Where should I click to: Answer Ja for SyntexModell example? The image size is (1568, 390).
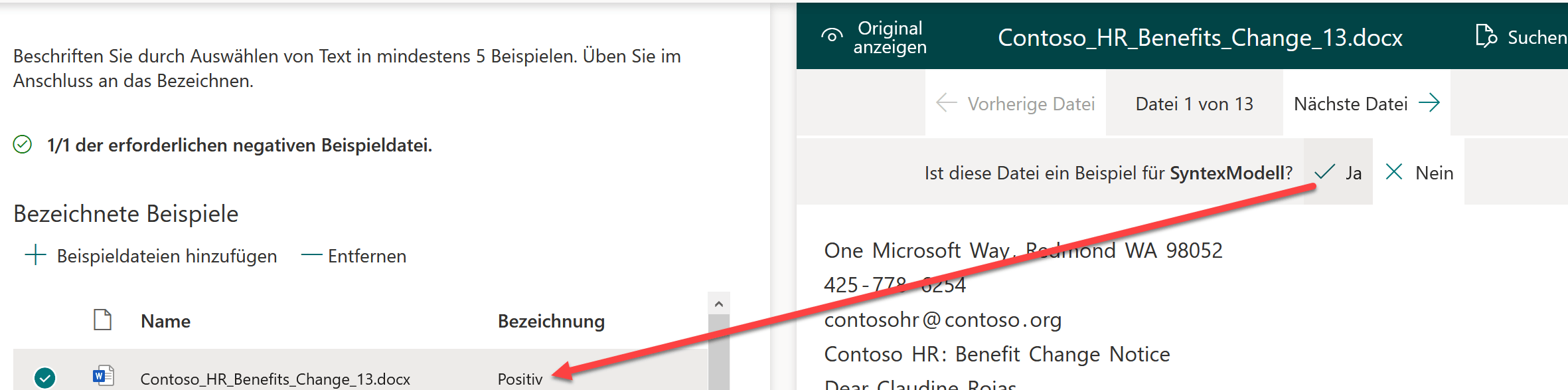tap(1338, 172)
